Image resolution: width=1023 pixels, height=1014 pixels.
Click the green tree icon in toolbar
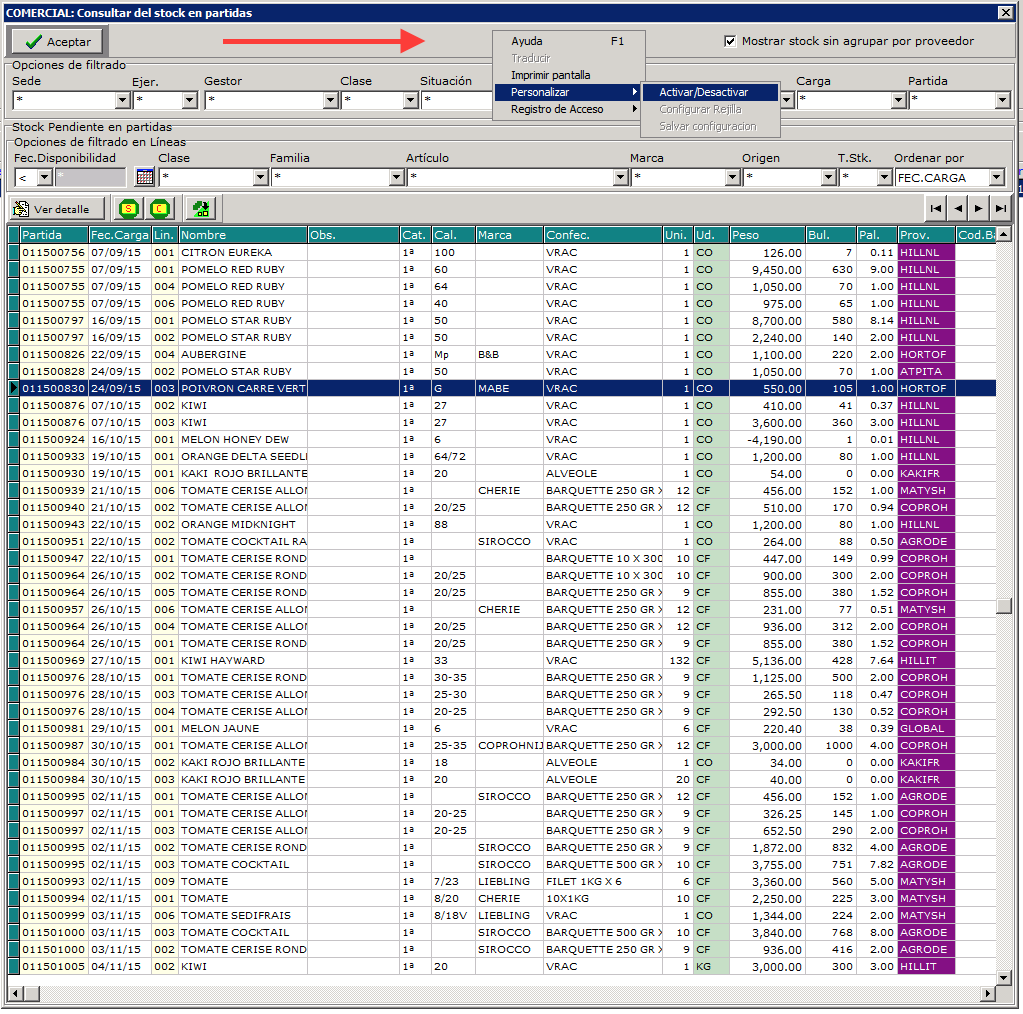(202, 209)
